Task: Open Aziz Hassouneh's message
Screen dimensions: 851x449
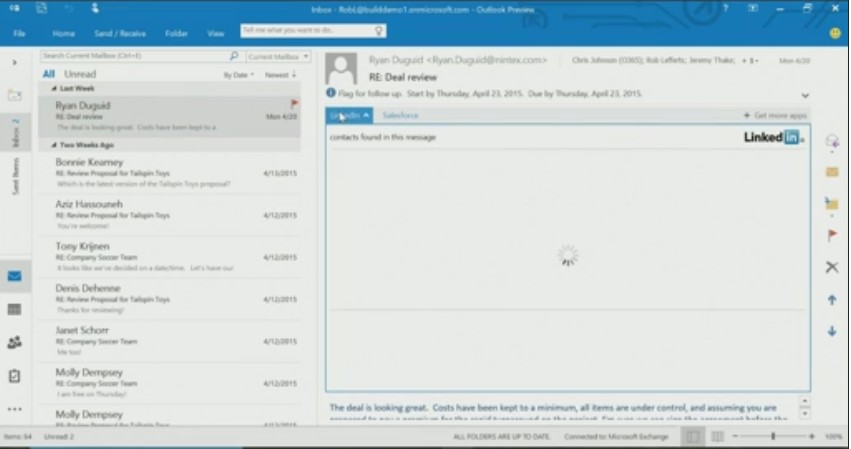Action: 169,214
